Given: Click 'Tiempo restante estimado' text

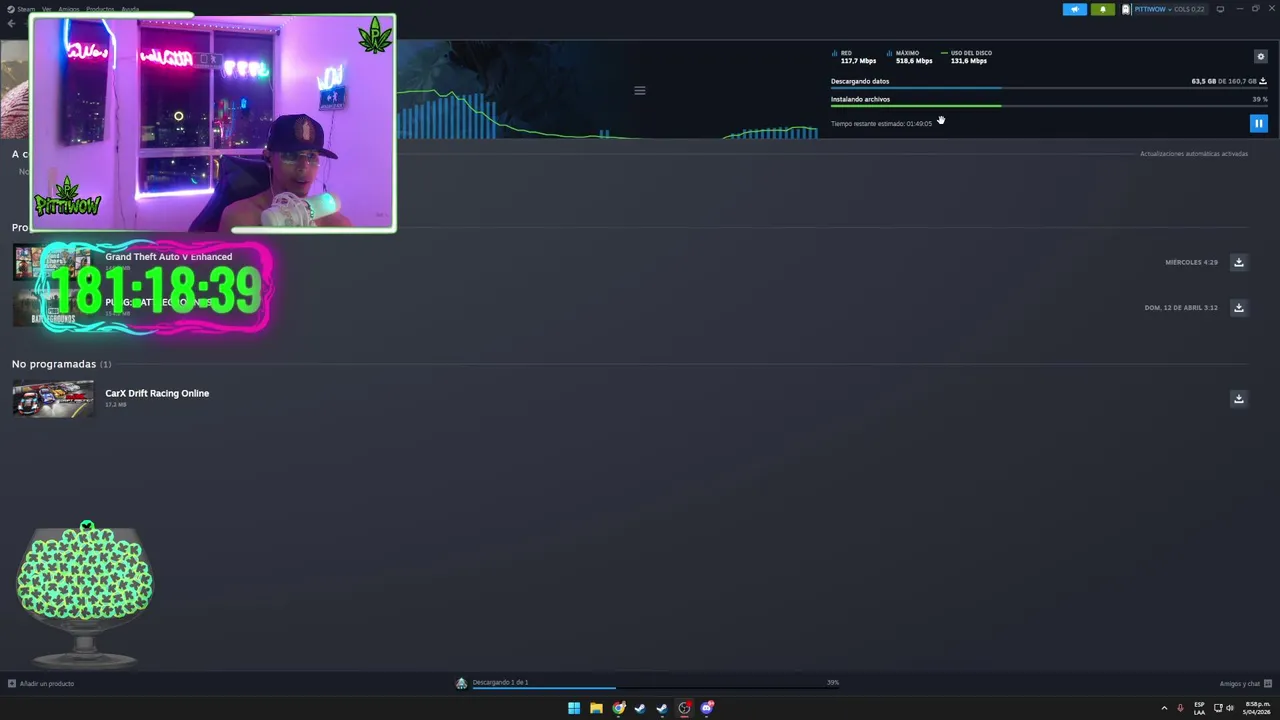Looking at the screenshot, I should click(x=881, y=124).
